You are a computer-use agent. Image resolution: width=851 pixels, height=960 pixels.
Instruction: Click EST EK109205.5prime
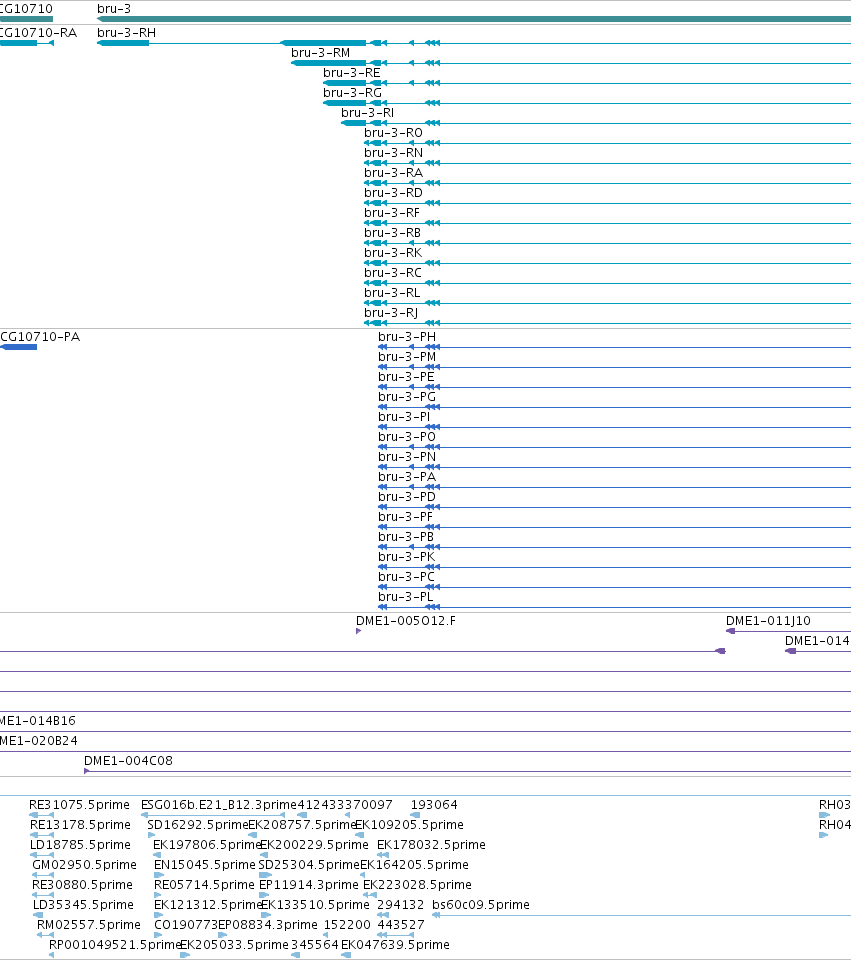click(409, 825)
